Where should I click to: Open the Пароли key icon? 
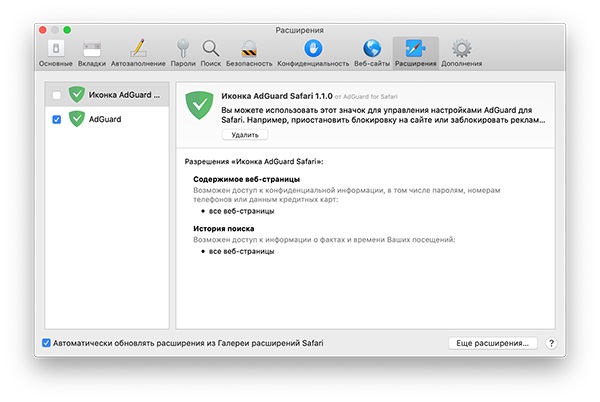click(x=183, y=48)
